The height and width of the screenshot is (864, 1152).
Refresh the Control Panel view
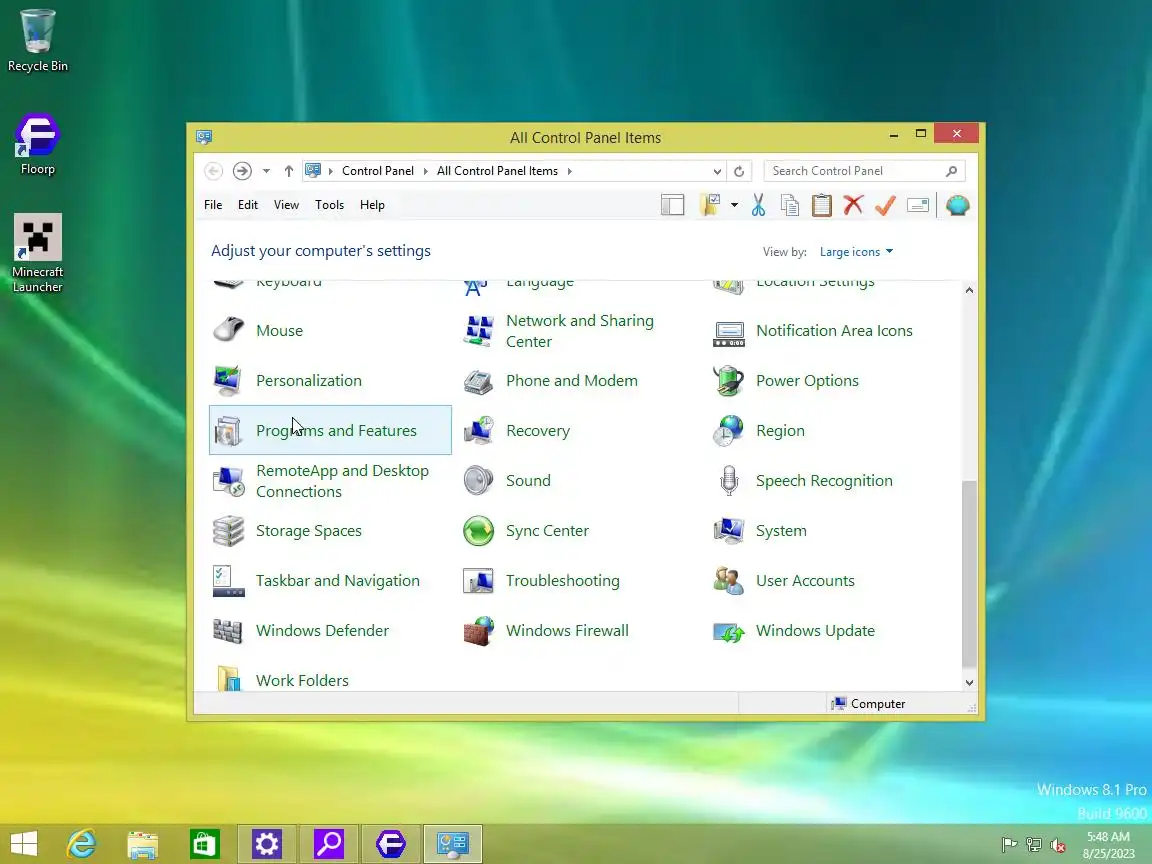tap(739, 171)
